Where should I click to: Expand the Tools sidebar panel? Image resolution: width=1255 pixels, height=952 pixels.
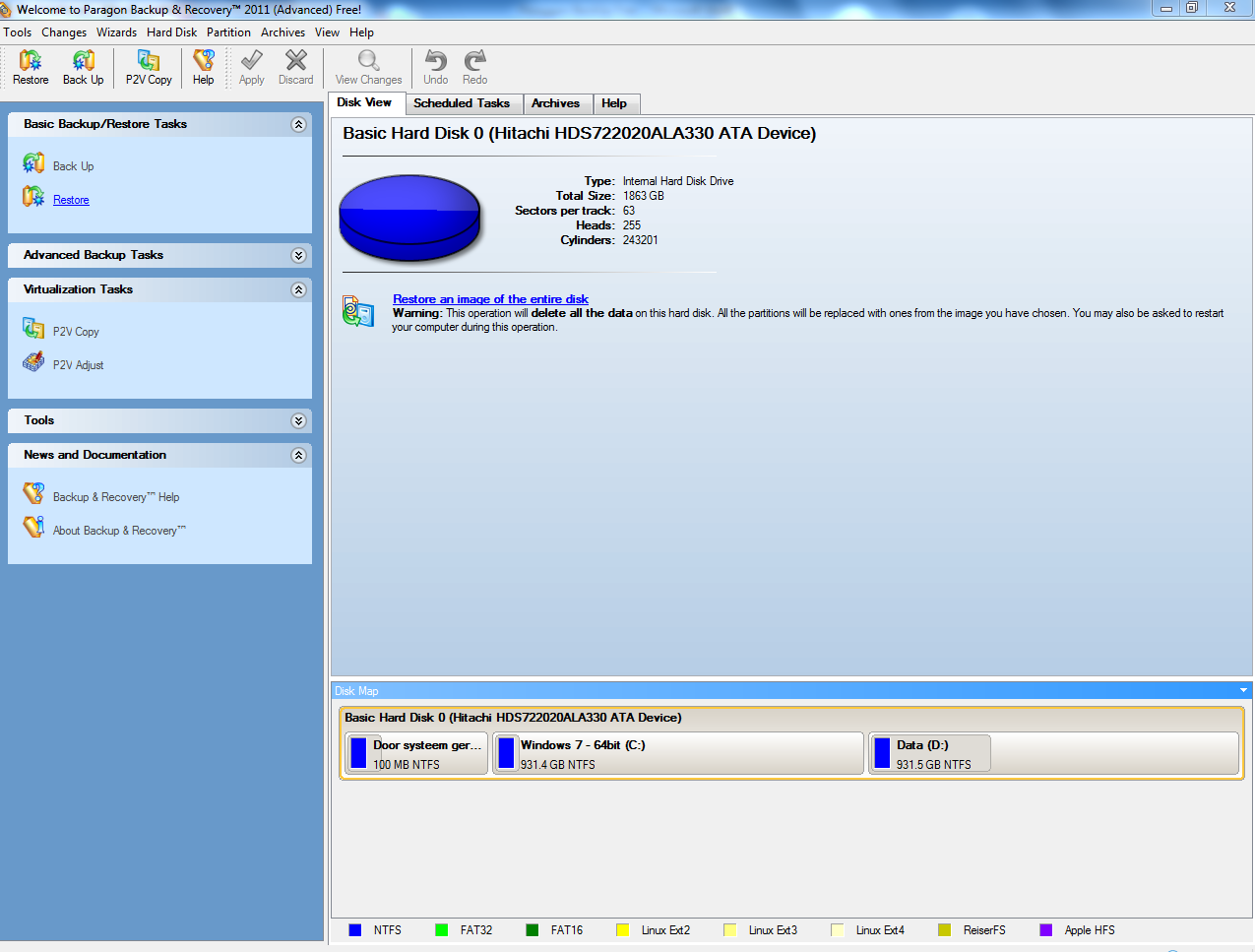click(298, 421)
